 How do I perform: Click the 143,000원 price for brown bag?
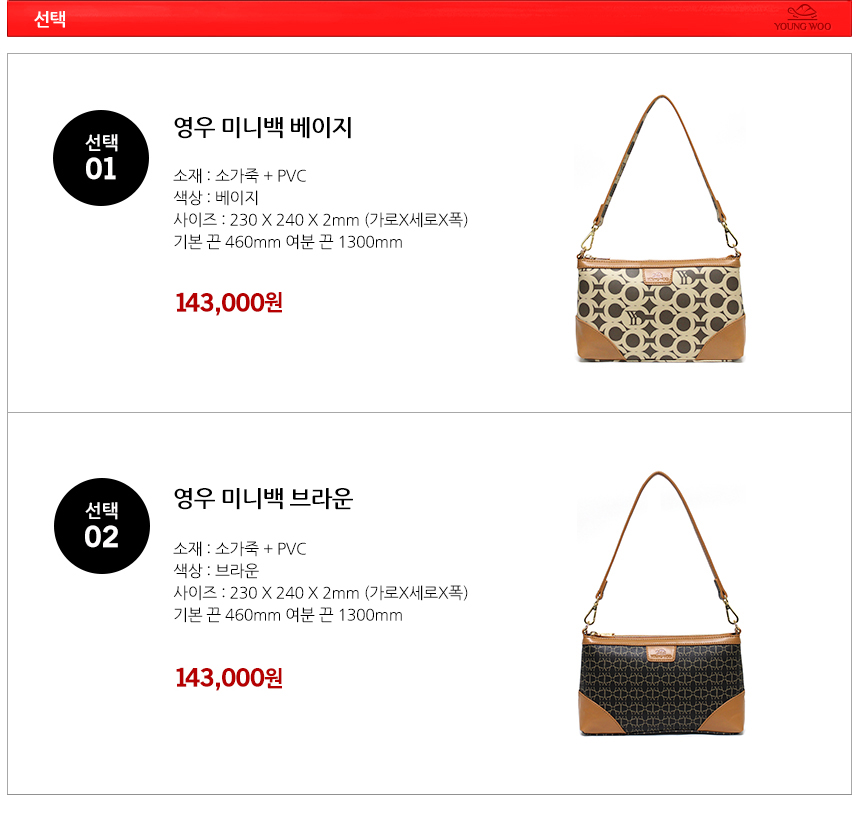(229, 677)
